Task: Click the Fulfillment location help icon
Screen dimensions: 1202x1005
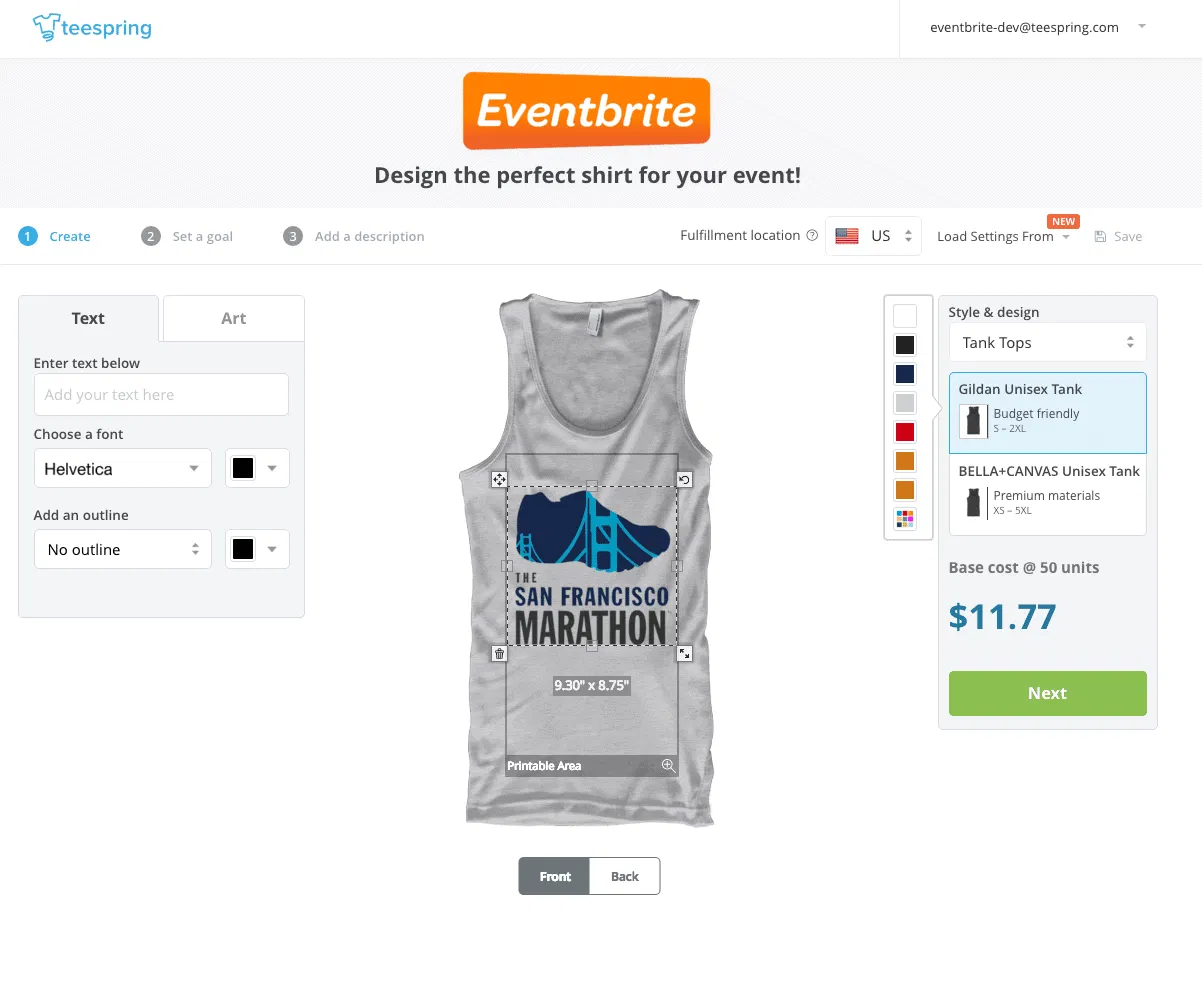Action: click(812, 236)
